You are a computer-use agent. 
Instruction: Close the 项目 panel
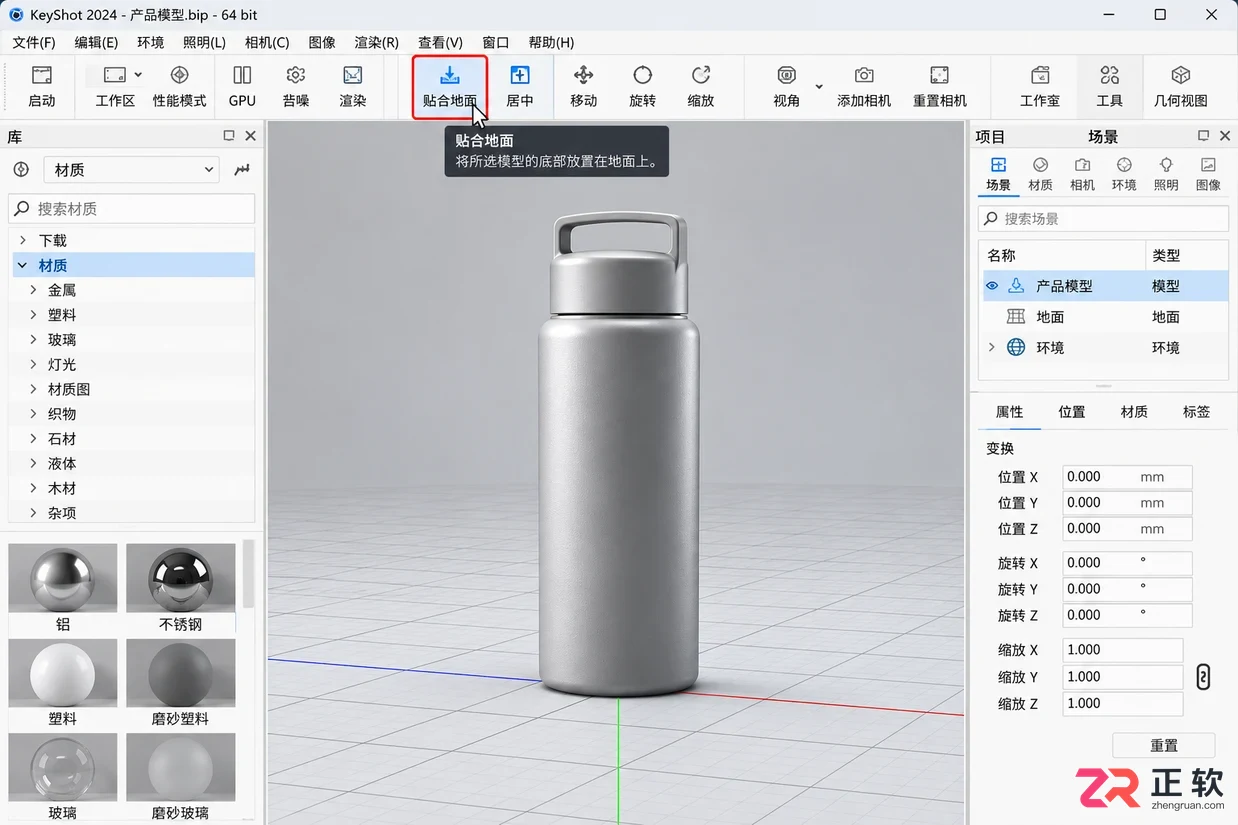pos(1224,136)
